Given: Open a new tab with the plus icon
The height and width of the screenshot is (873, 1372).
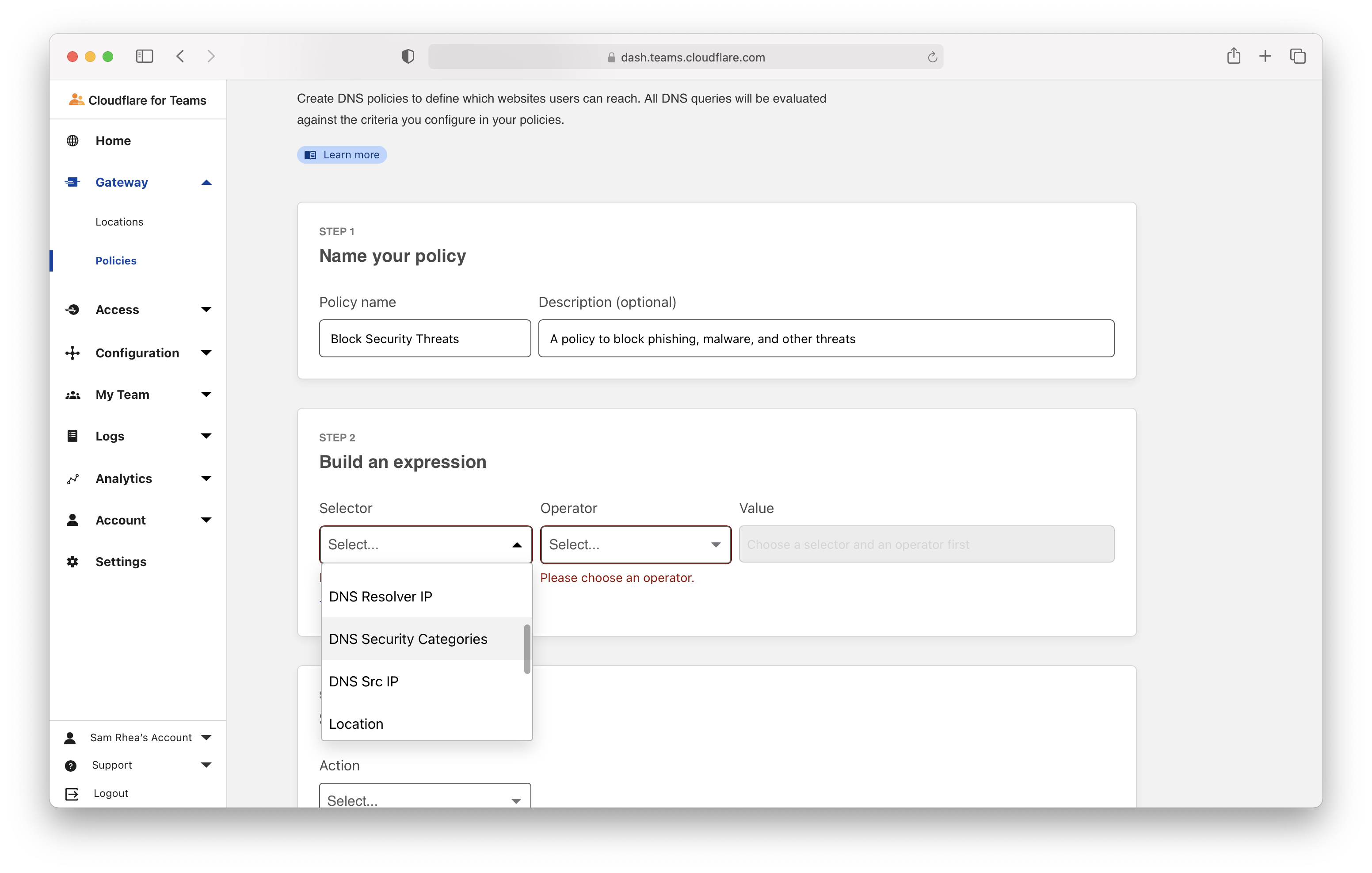Looking at the screenshot, I should (1265, 56).
